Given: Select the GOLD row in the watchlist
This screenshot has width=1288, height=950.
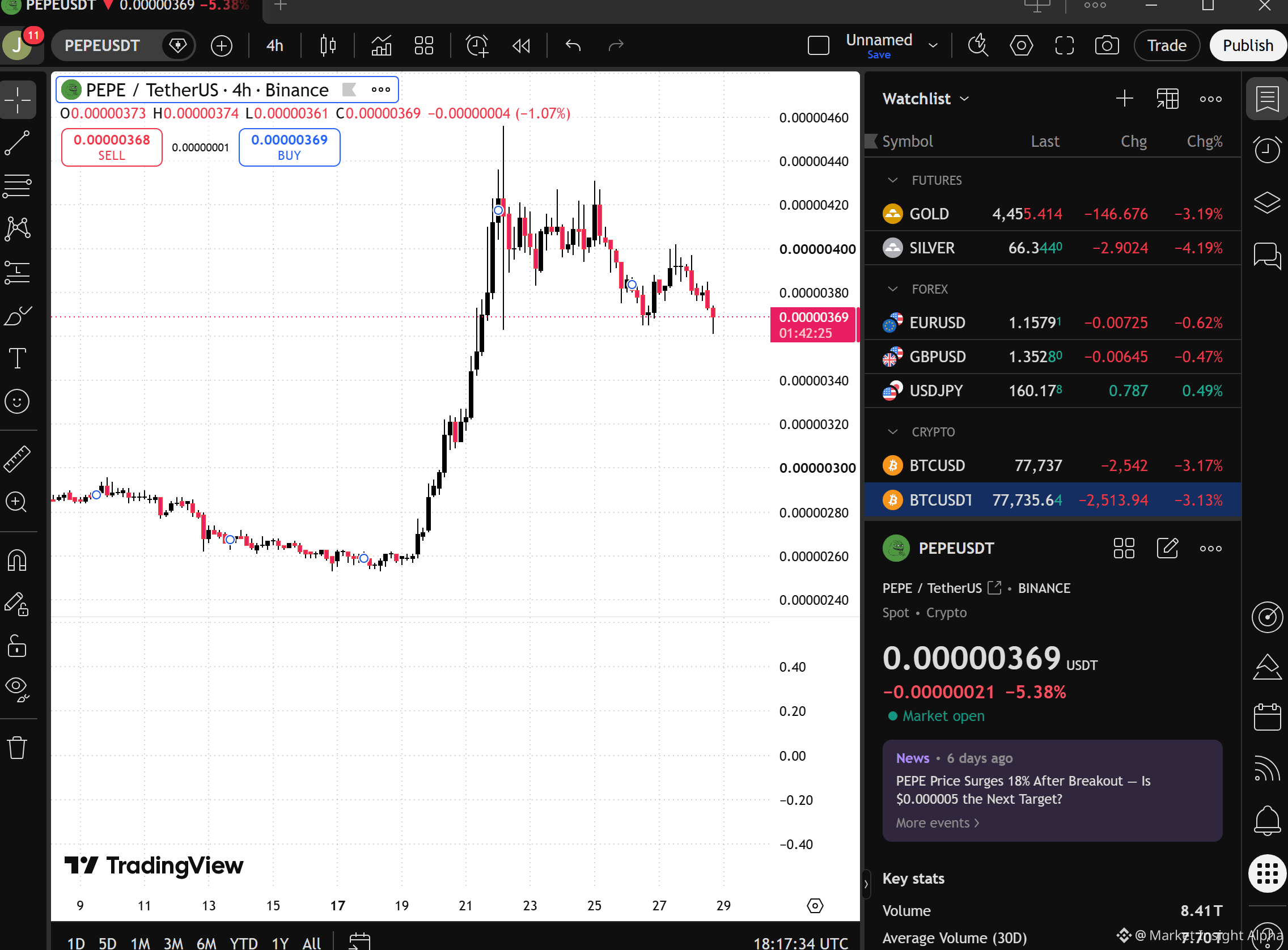Looking at the screenshot, I should point(1052,214).
